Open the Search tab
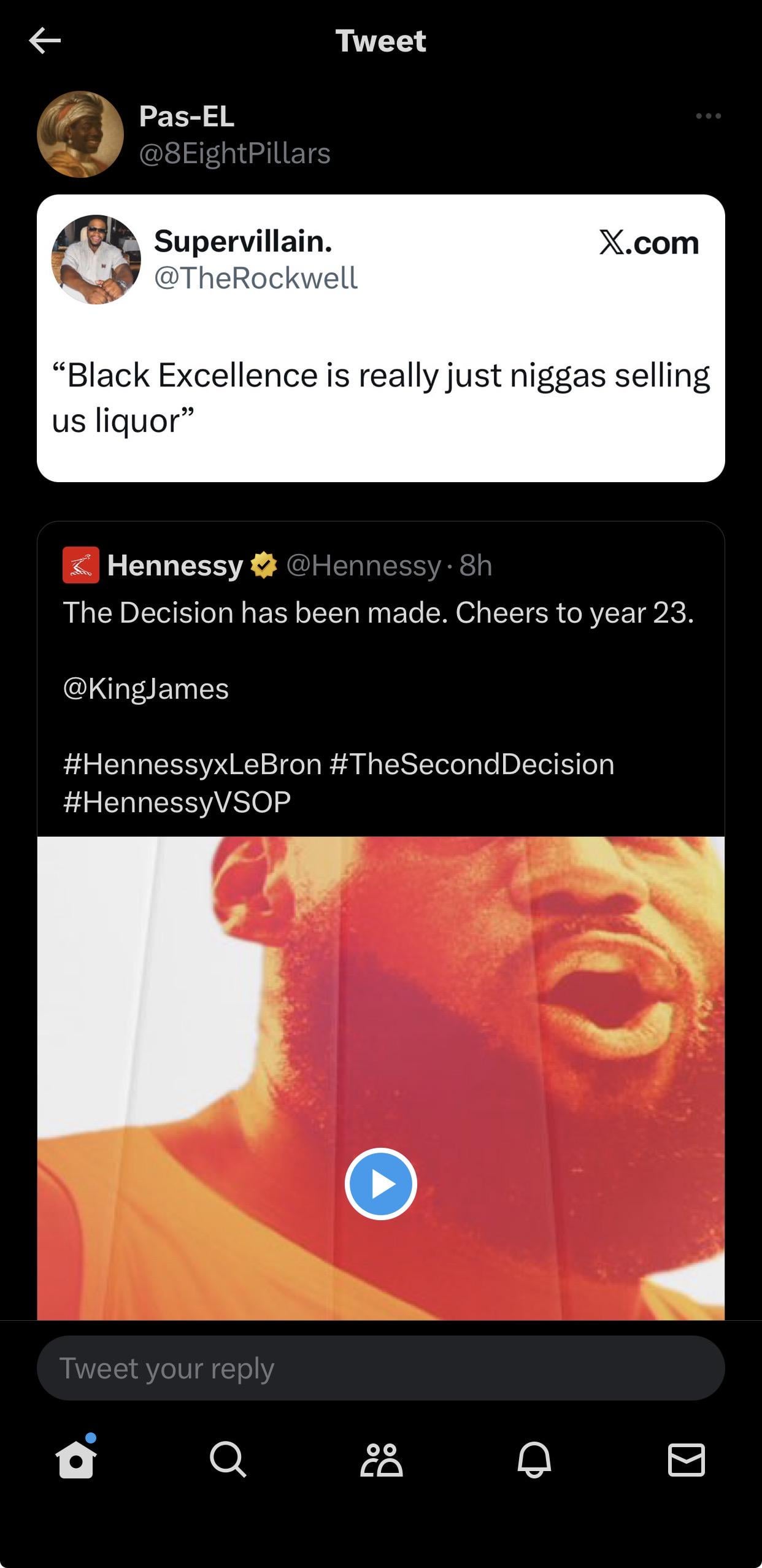This screenshot has height=1568, width=762. (228, 1459)
